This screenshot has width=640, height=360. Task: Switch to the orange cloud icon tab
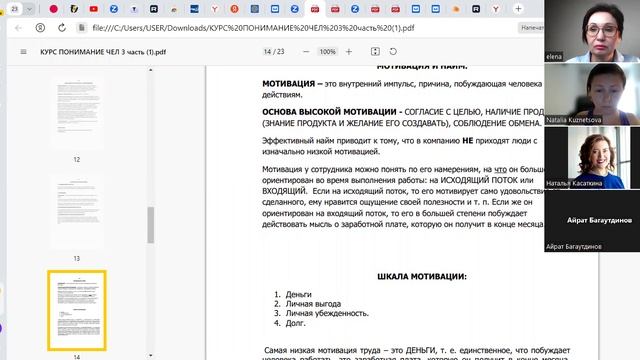pyautogui.click(x=456, y=9)
